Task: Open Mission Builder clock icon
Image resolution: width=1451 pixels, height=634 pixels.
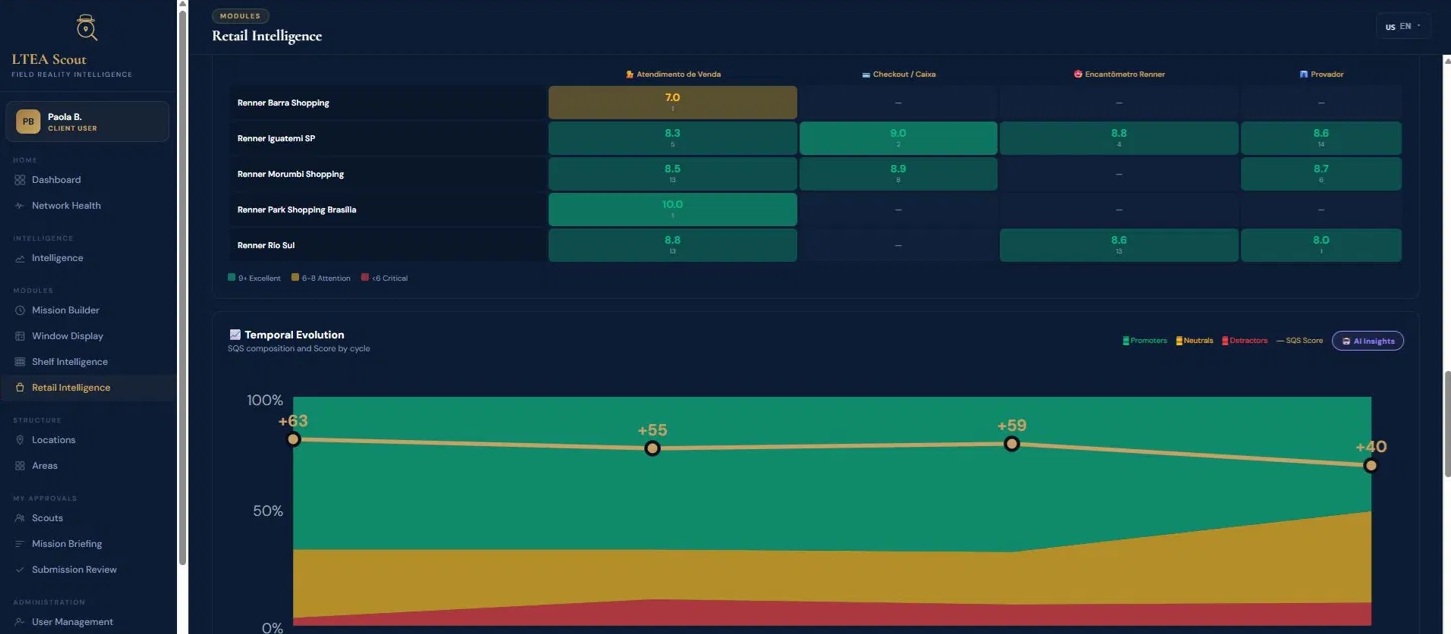Action: [20, 310]
